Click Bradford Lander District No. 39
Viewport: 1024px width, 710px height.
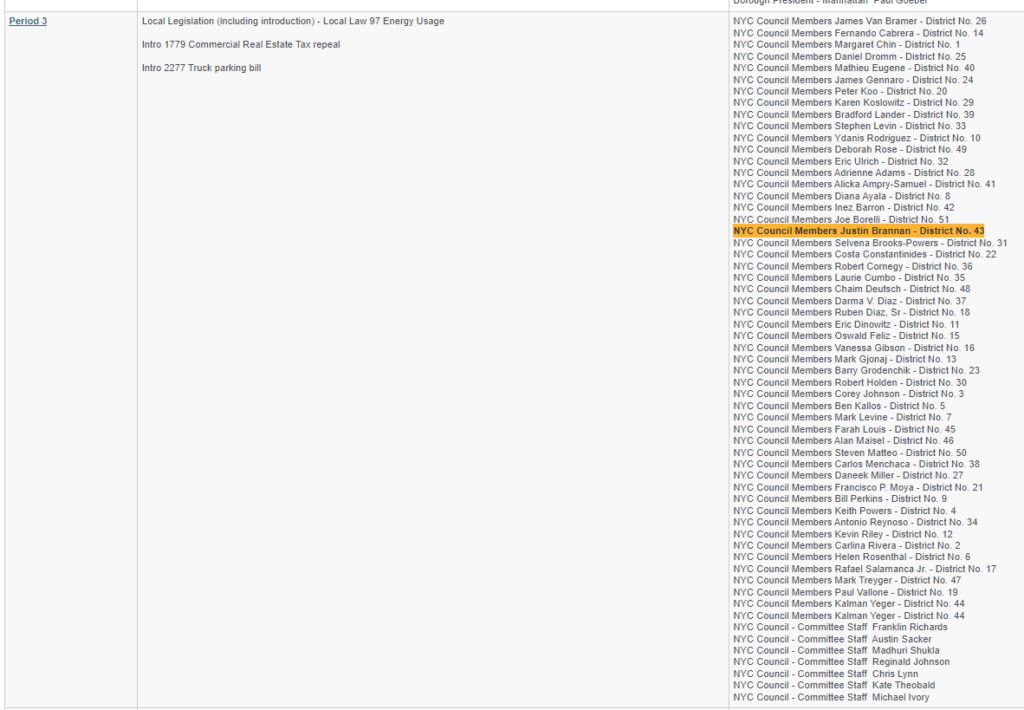click(854, 114)
